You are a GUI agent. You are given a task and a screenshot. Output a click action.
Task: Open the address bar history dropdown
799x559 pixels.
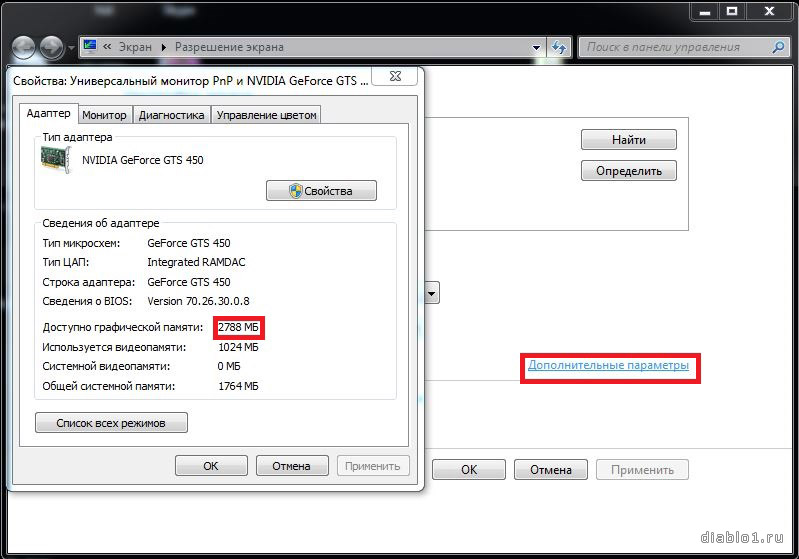(535, 47)
